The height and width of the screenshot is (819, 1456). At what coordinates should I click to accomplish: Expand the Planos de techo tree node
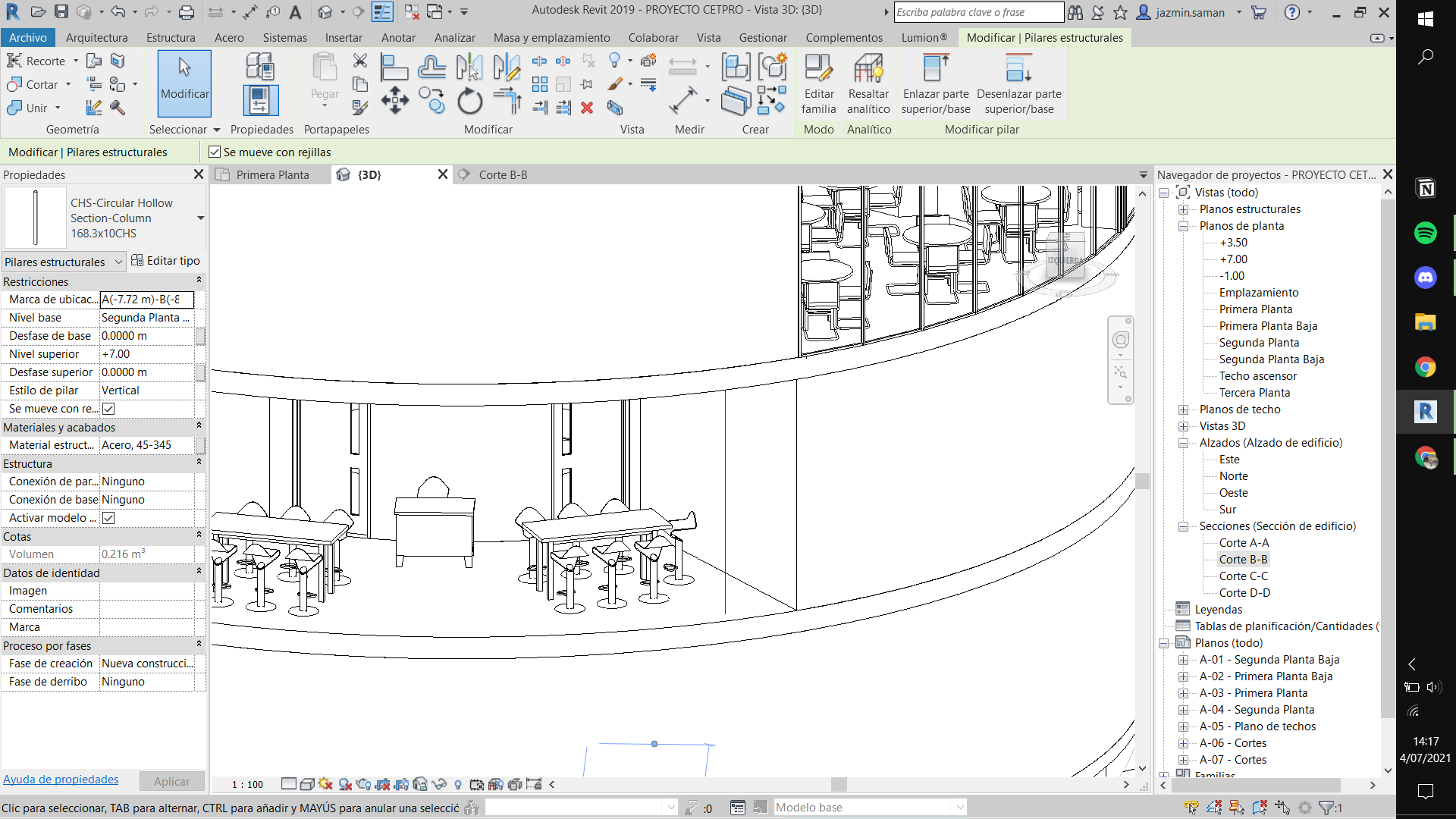[x=1183, y=409]
